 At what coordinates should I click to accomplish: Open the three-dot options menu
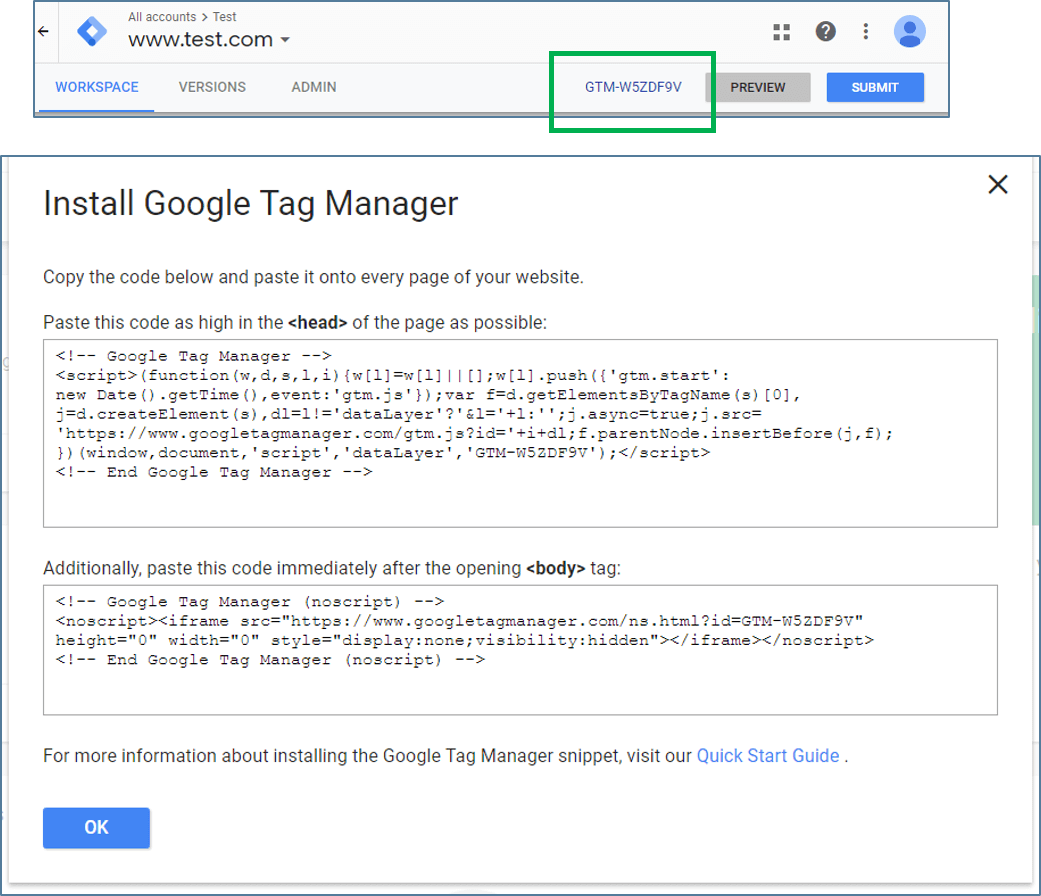point(865,31)
